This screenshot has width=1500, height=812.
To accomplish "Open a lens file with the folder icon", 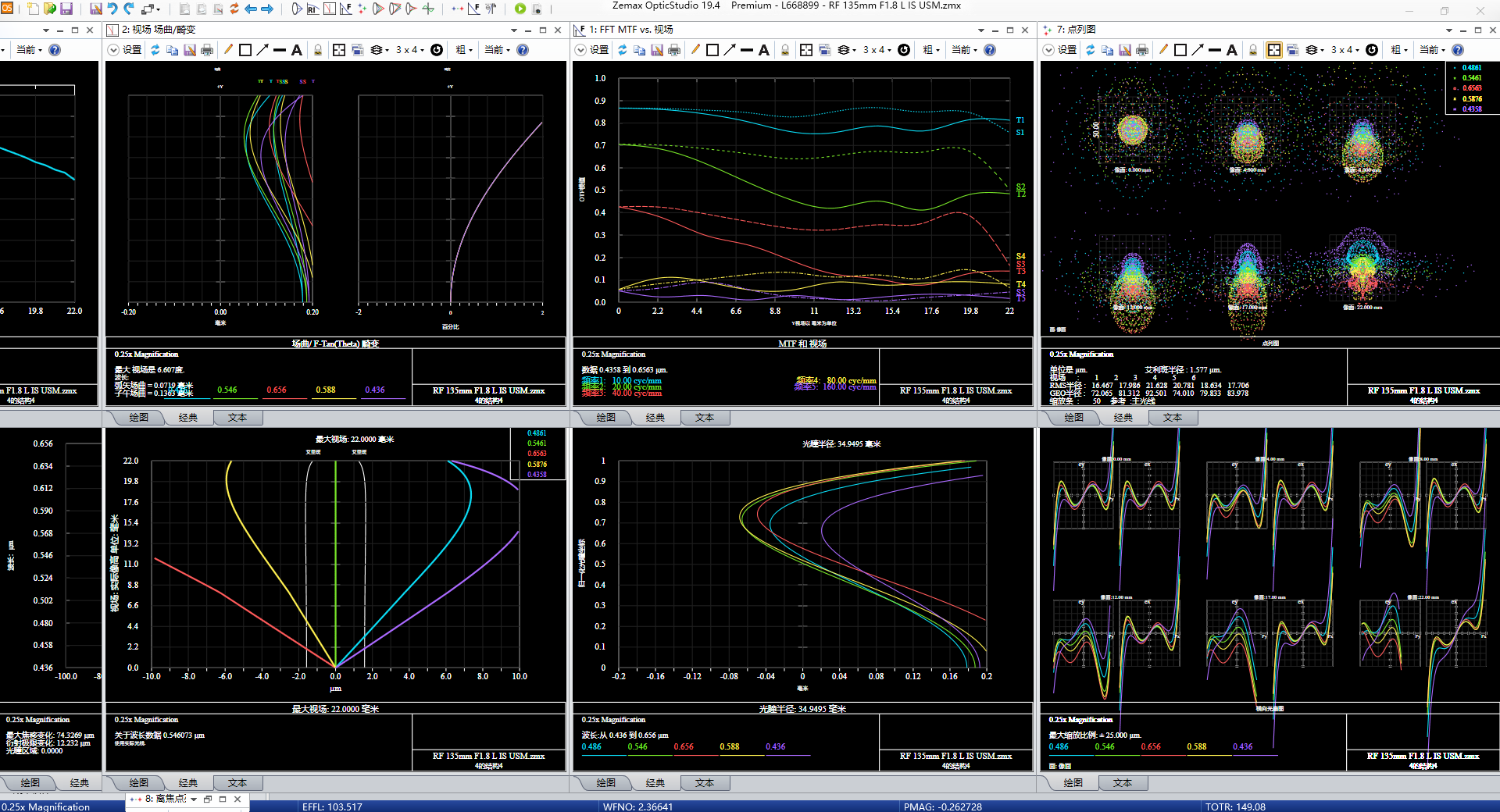I will coord(50,9).
